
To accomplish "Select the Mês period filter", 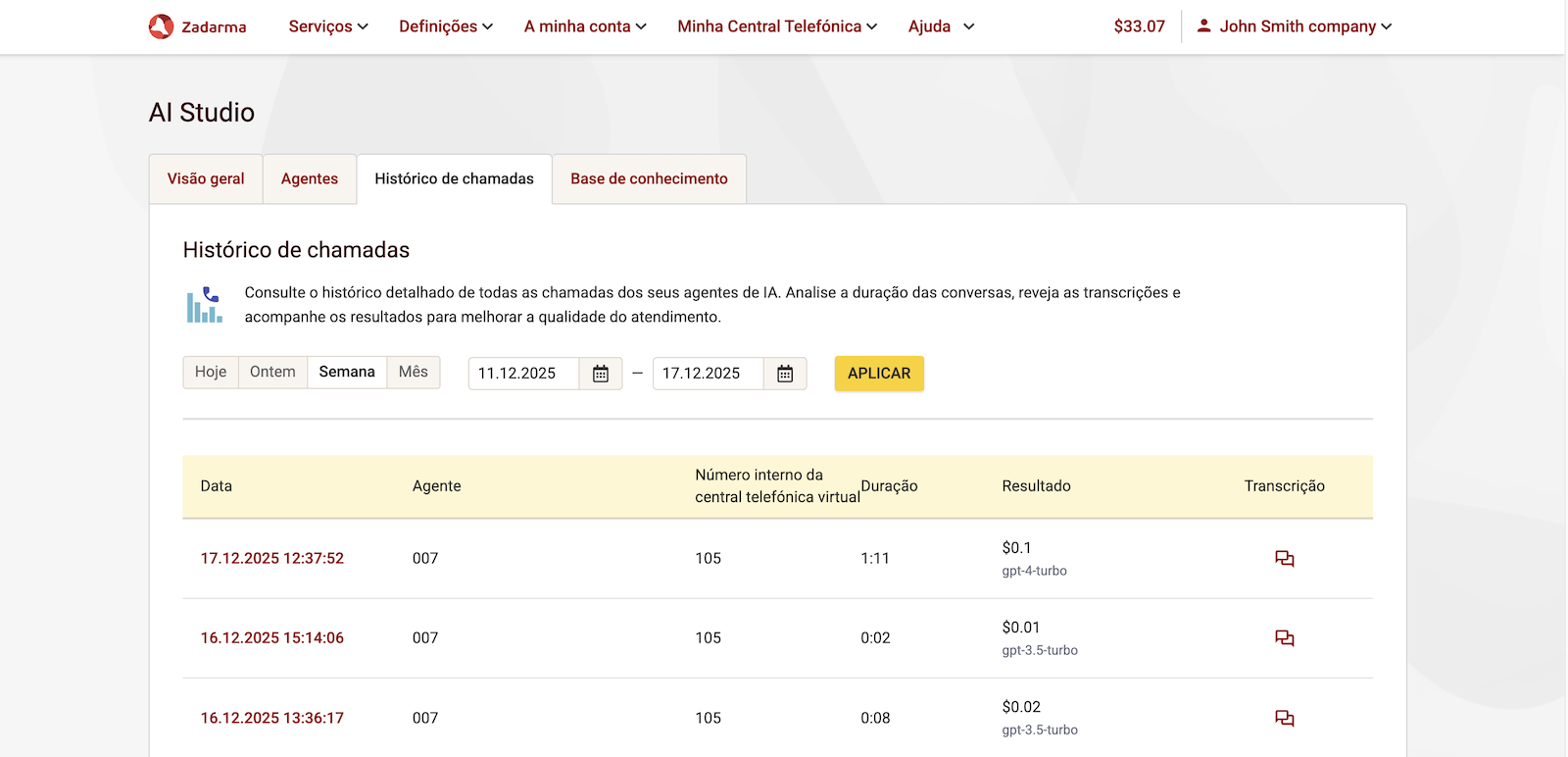I will 414,373.
